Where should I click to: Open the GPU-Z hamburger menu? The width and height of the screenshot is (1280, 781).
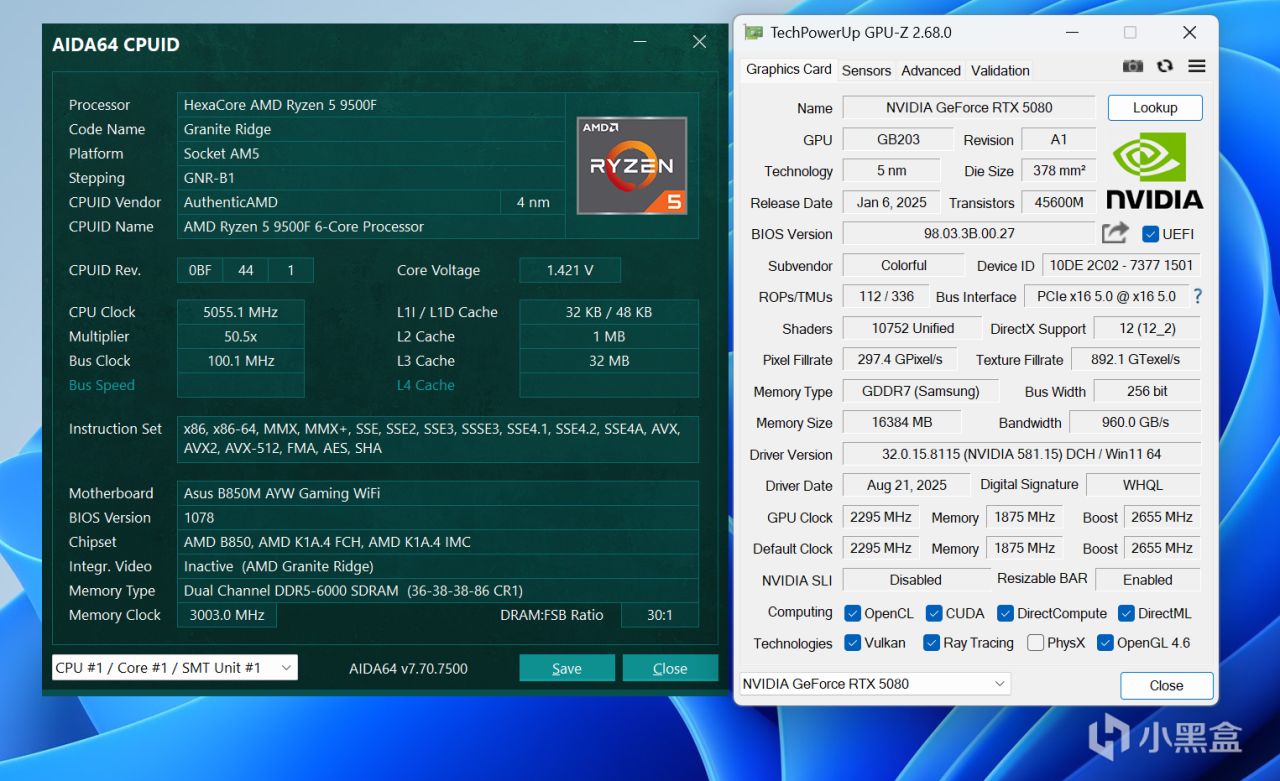coord(1197,66)
